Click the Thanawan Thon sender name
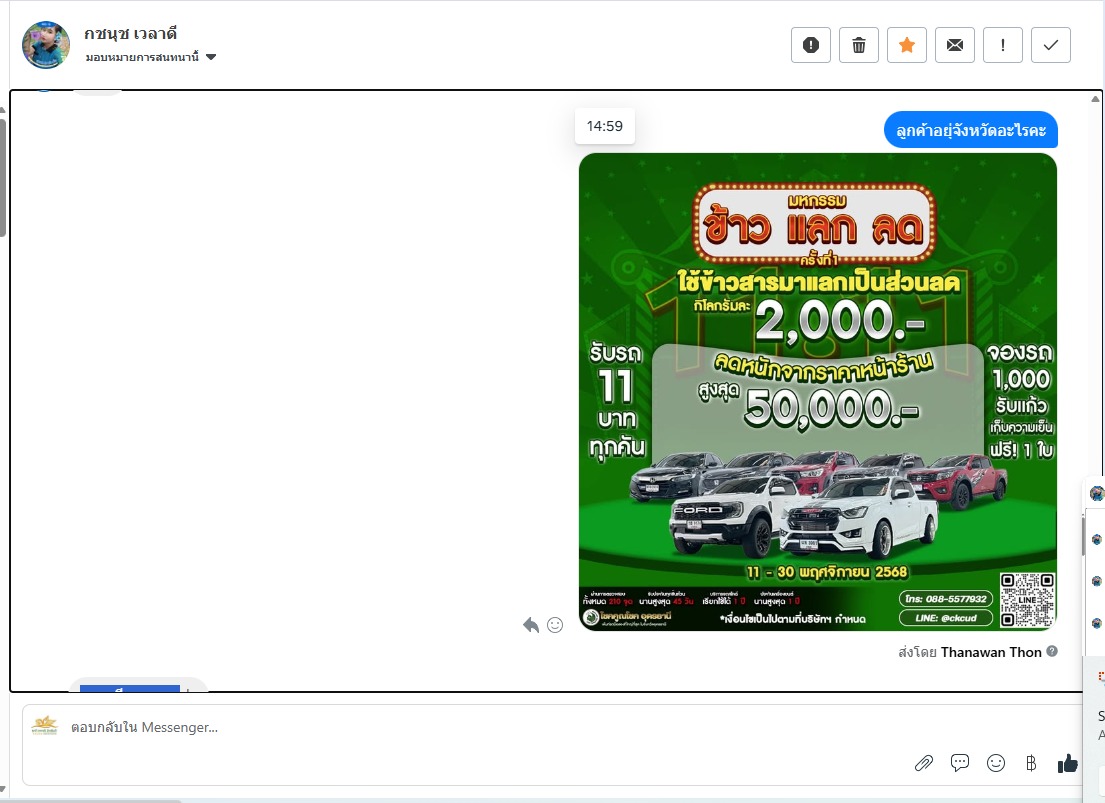Viewport: 1105px width, 803px height. point(991,652)
